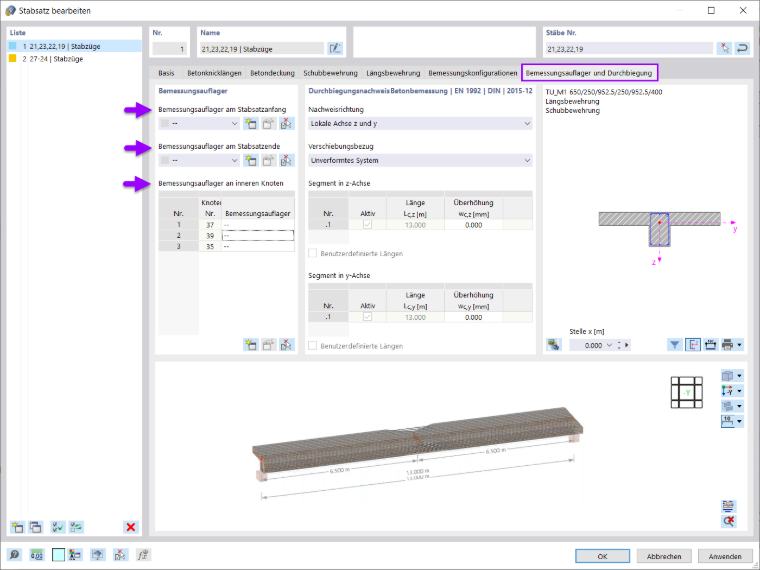Click the edit name icon beside Name field
Screen dimensions: 760x570
[x=334, y=48]
